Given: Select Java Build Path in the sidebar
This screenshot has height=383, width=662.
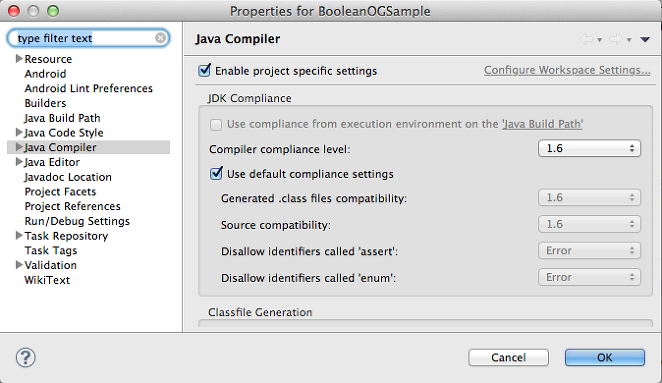Looking at the screenshot, I should tap(62, 118).
